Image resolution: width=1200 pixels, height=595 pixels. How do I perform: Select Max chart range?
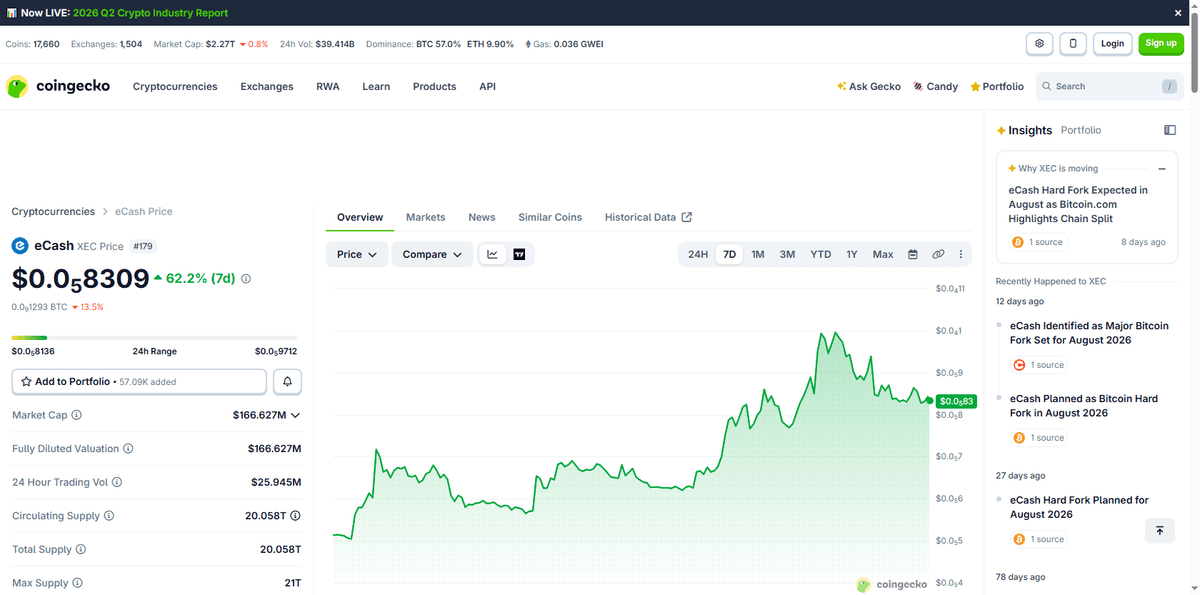(883, 255)
